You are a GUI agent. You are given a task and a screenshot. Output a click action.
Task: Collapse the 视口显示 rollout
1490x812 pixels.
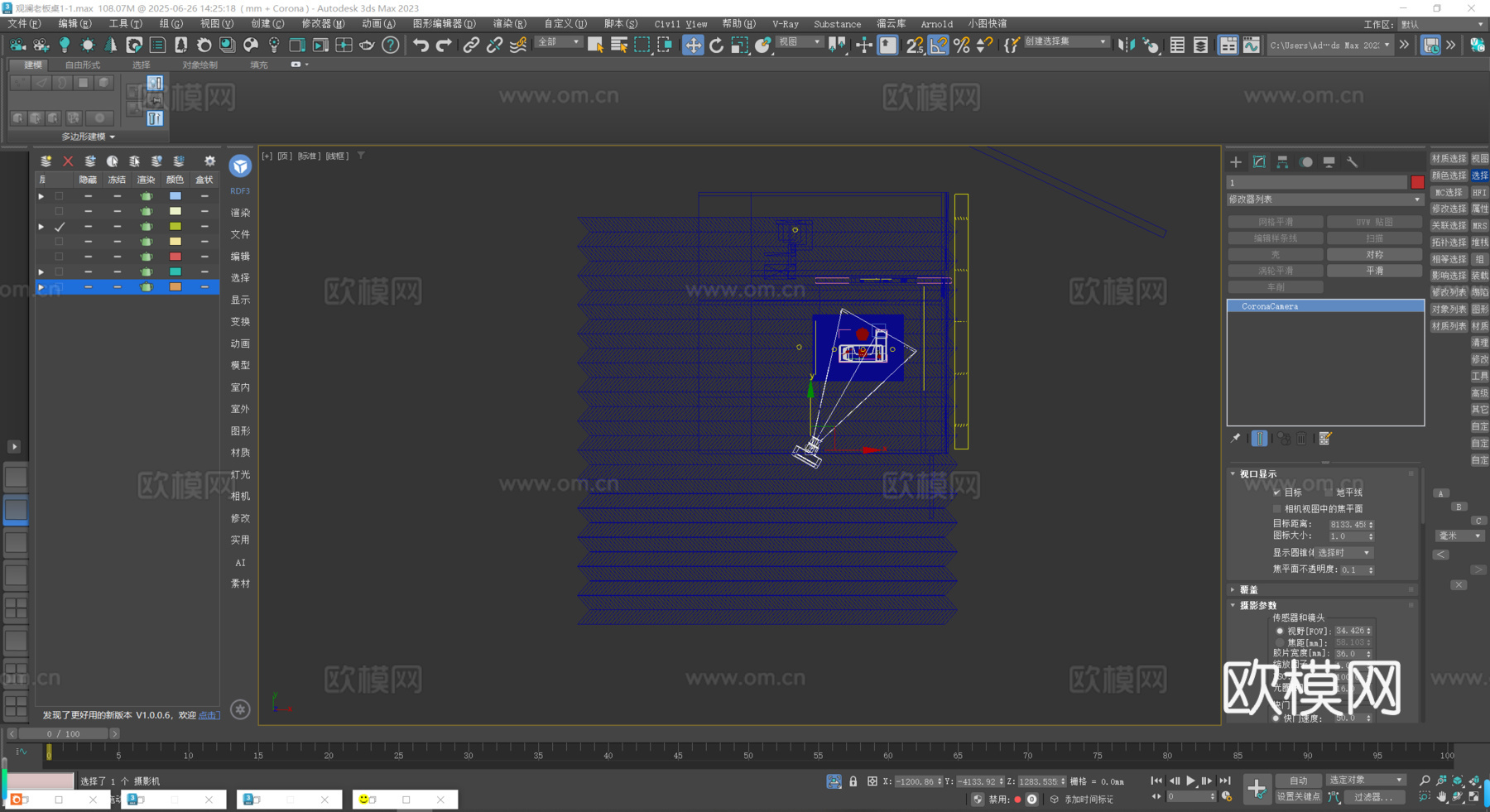coord(1257,474)
